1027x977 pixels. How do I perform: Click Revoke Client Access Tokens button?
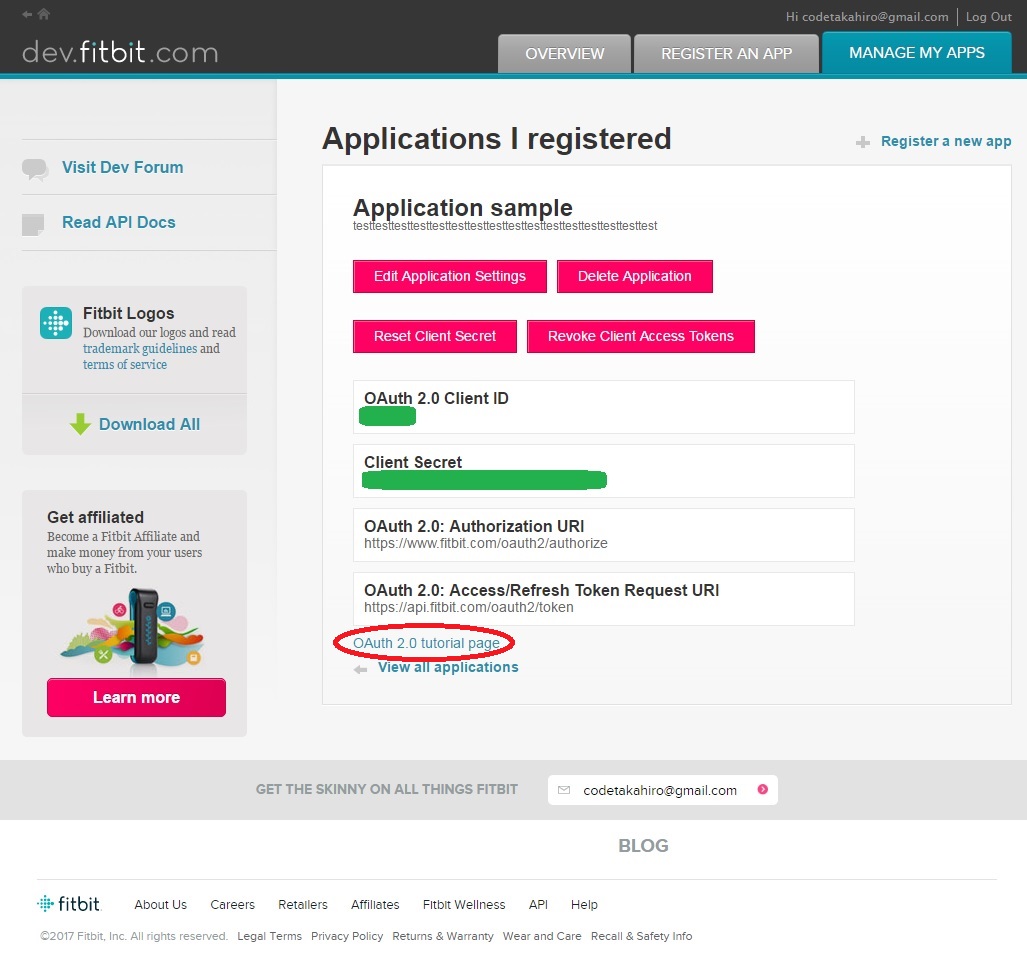click(641, 337)
